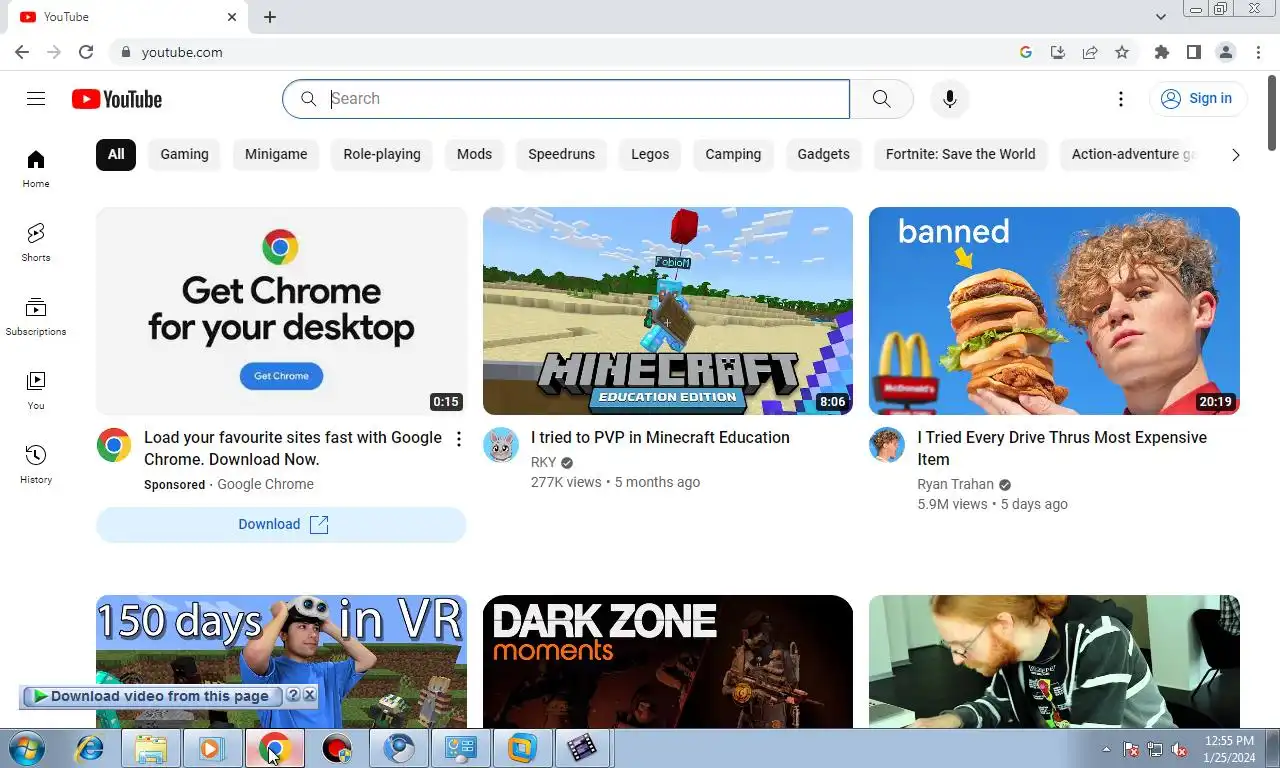The height and width of the screenshot is (768, 1280).
Task: Click the RKY channel avatar
Action: click(501, 445)
